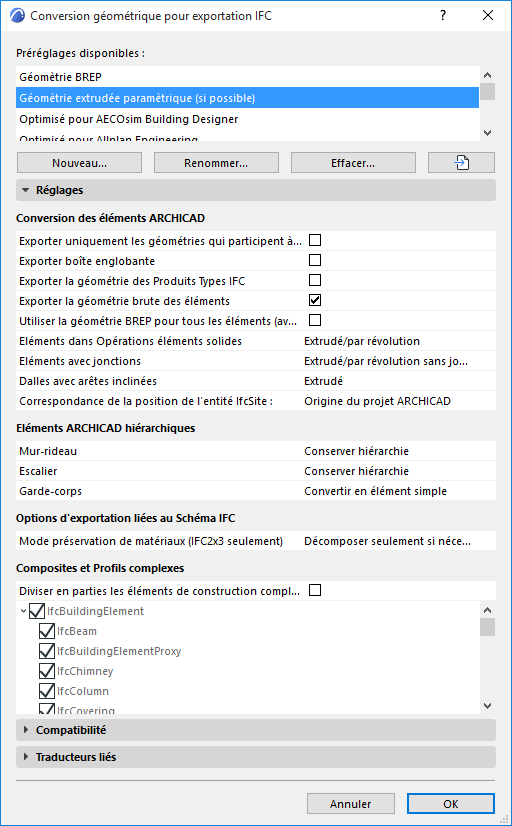This screenshot has height=826, width=512.
Task: Open the help question mark
Action: (x=444, y=15)
